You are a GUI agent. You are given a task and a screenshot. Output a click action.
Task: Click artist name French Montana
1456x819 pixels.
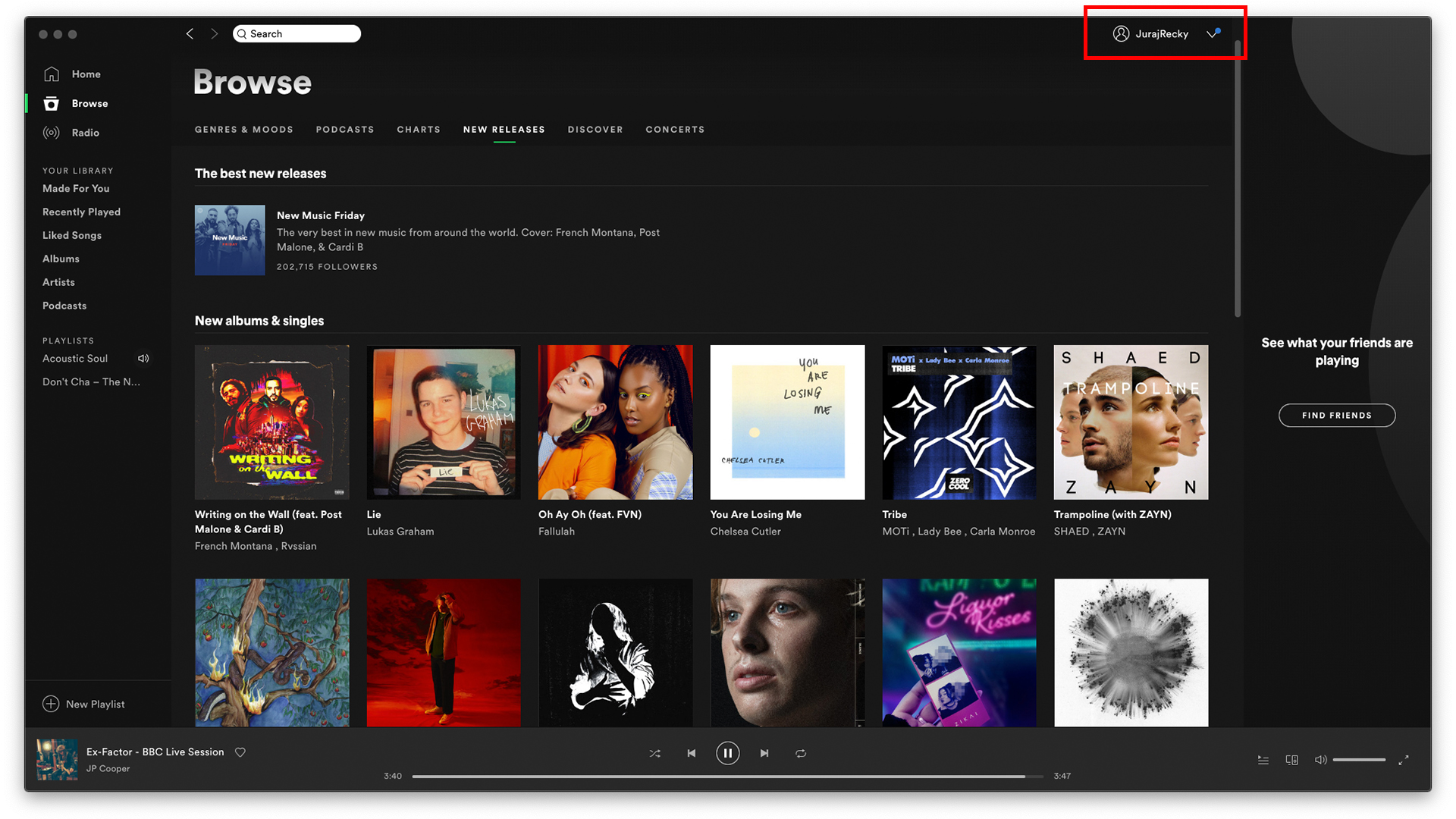234,546
